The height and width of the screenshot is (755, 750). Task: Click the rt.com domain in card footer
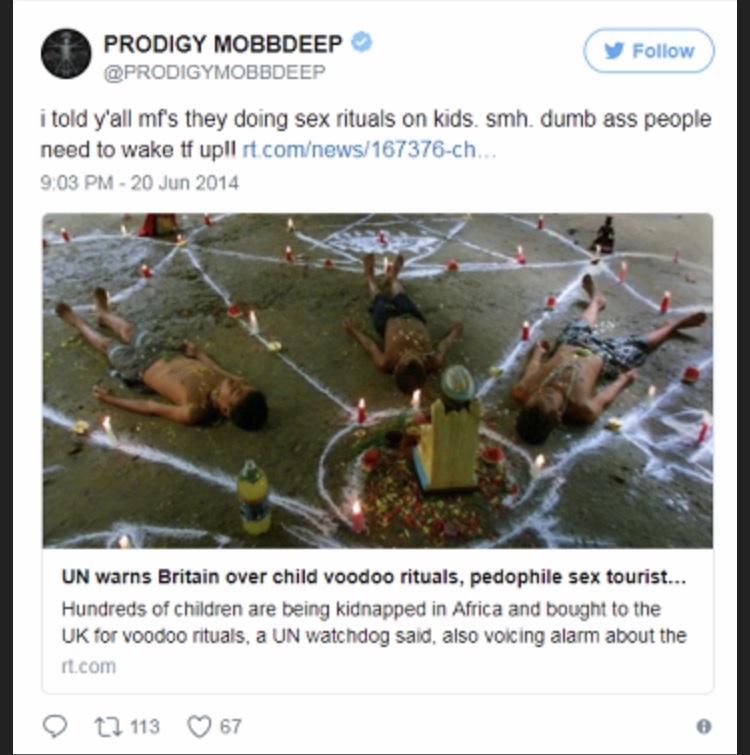(x=89, y=666)
